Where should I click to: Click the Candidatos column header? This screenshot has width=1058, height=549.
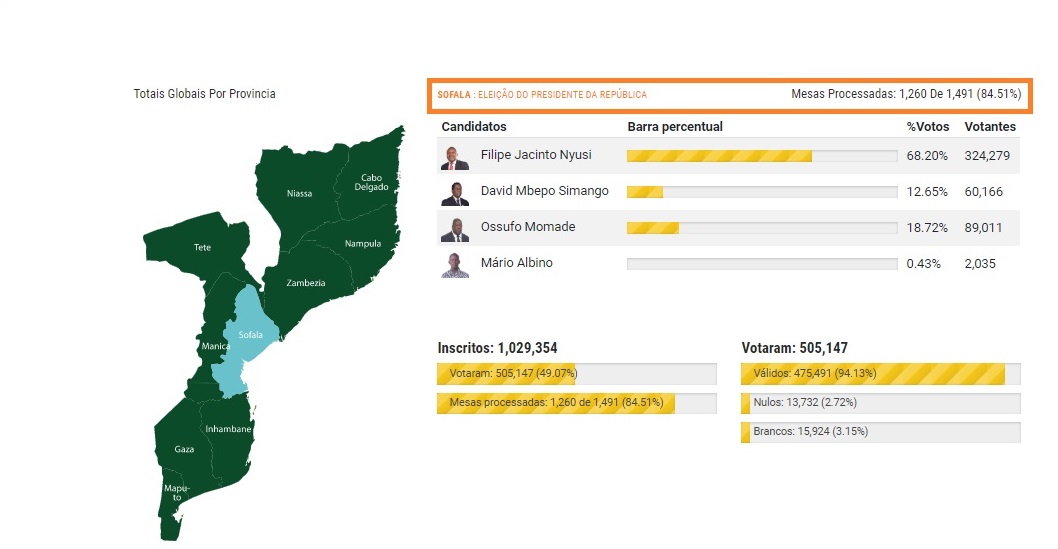pyautogui.click(x=474, y=127)
